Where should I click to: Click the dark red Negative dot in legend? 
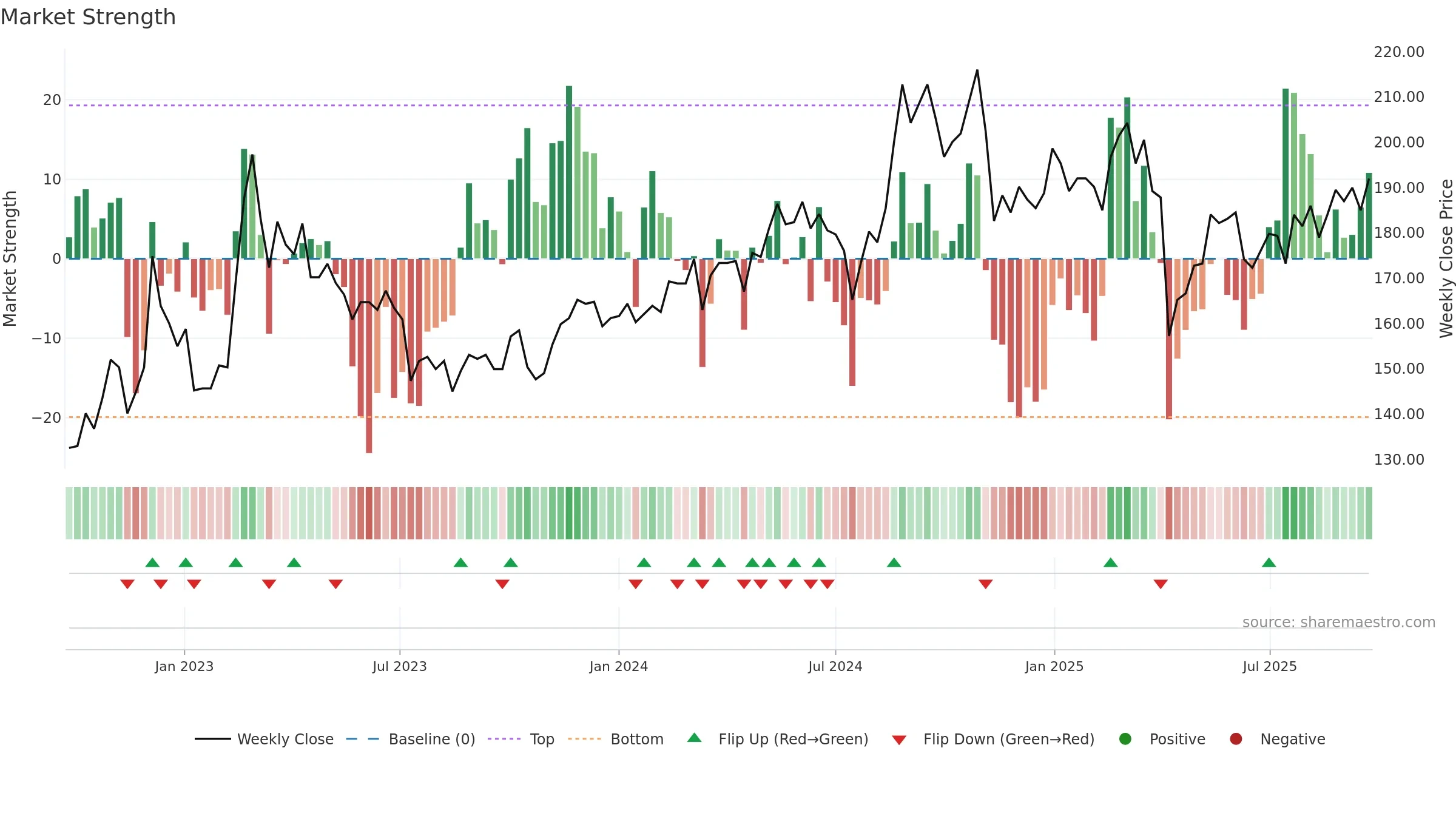1236,739
